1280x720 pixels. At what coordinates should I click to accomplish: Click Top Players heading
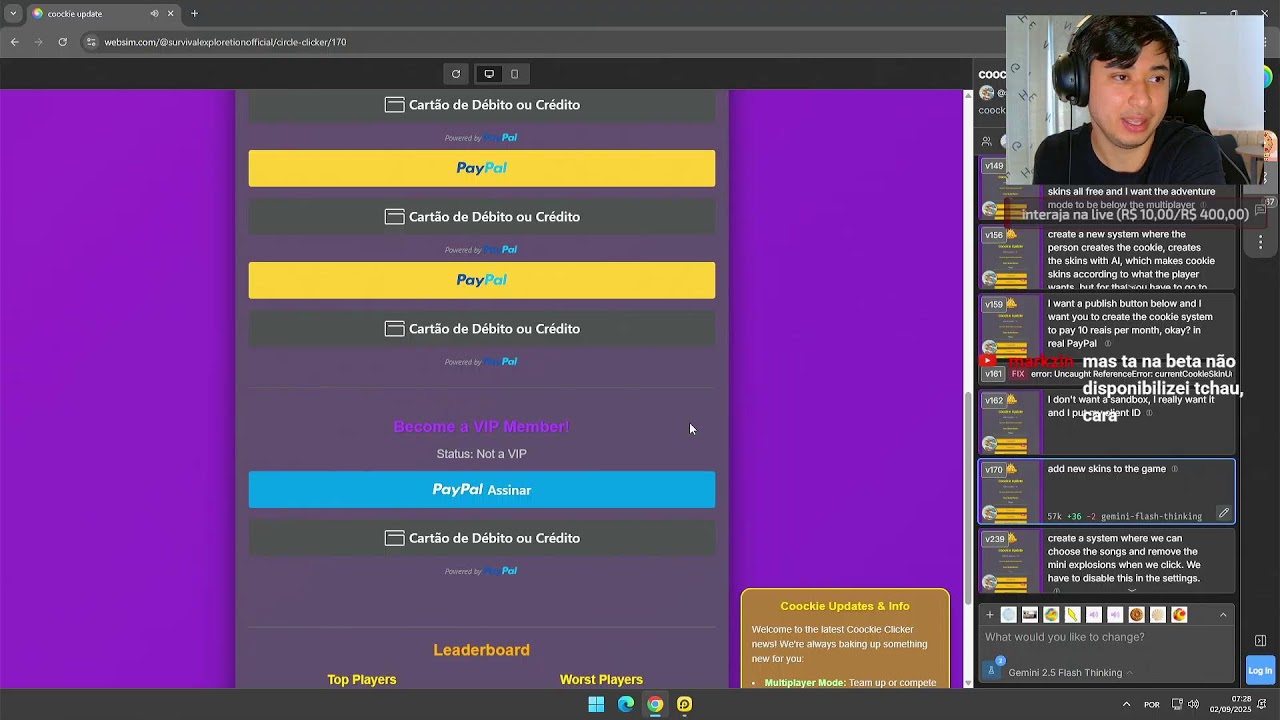click(362, 680)
